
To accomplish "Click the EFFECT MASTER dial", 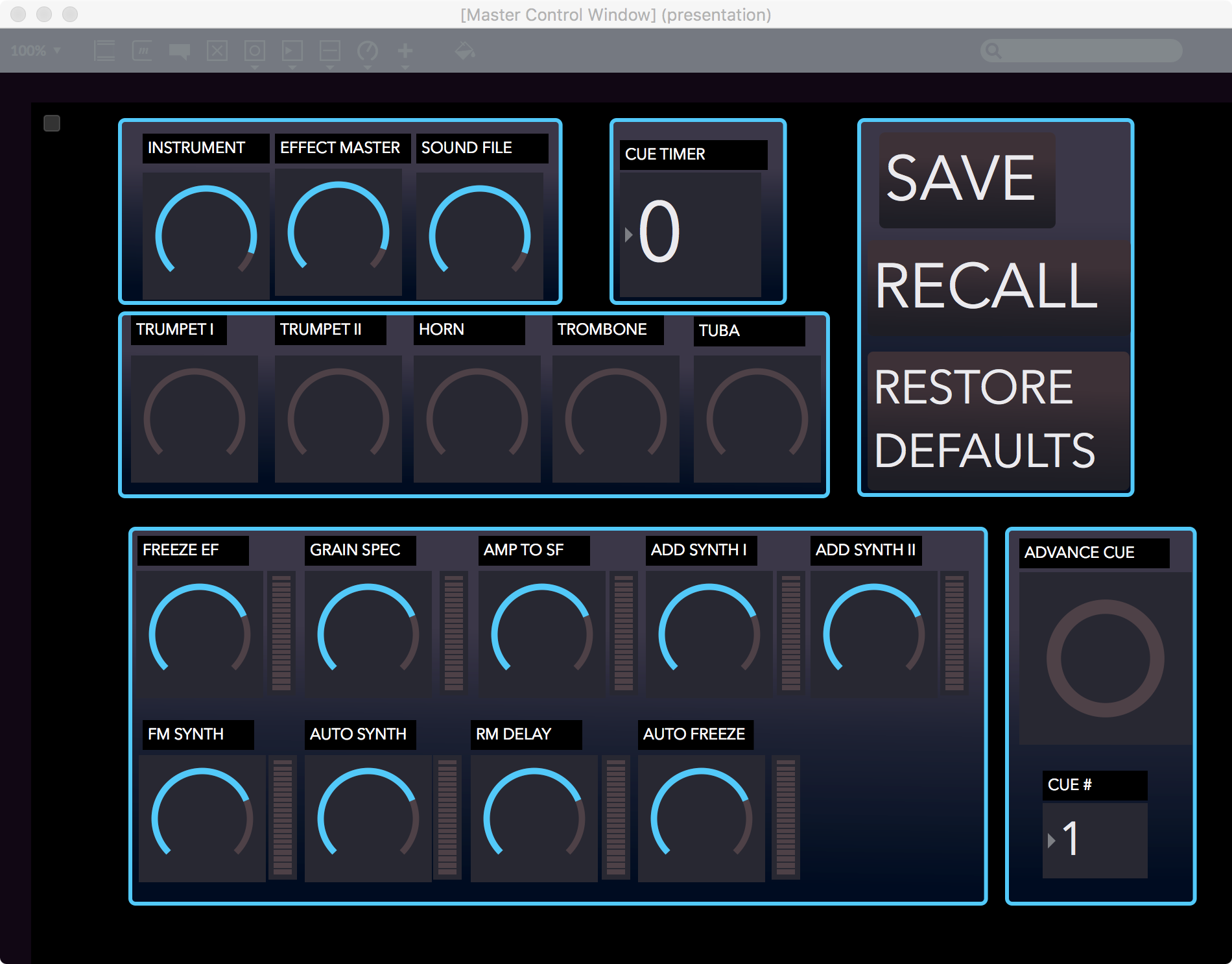I will tap(338, 232).
